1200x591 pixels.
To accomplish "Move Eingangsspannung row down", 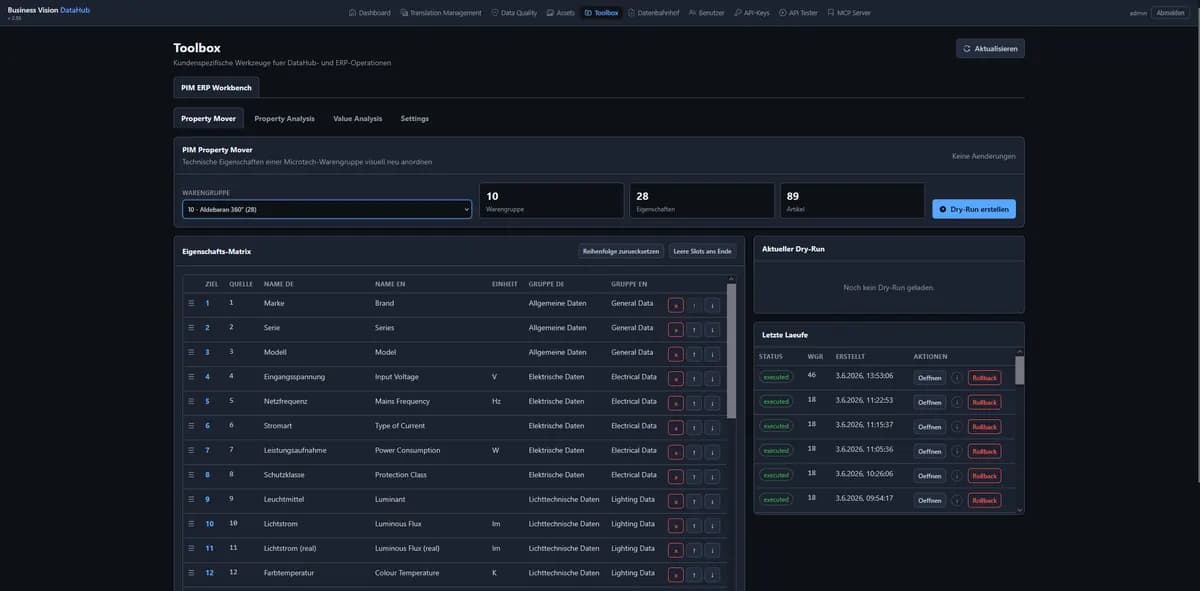I will [x=712, y=378].
